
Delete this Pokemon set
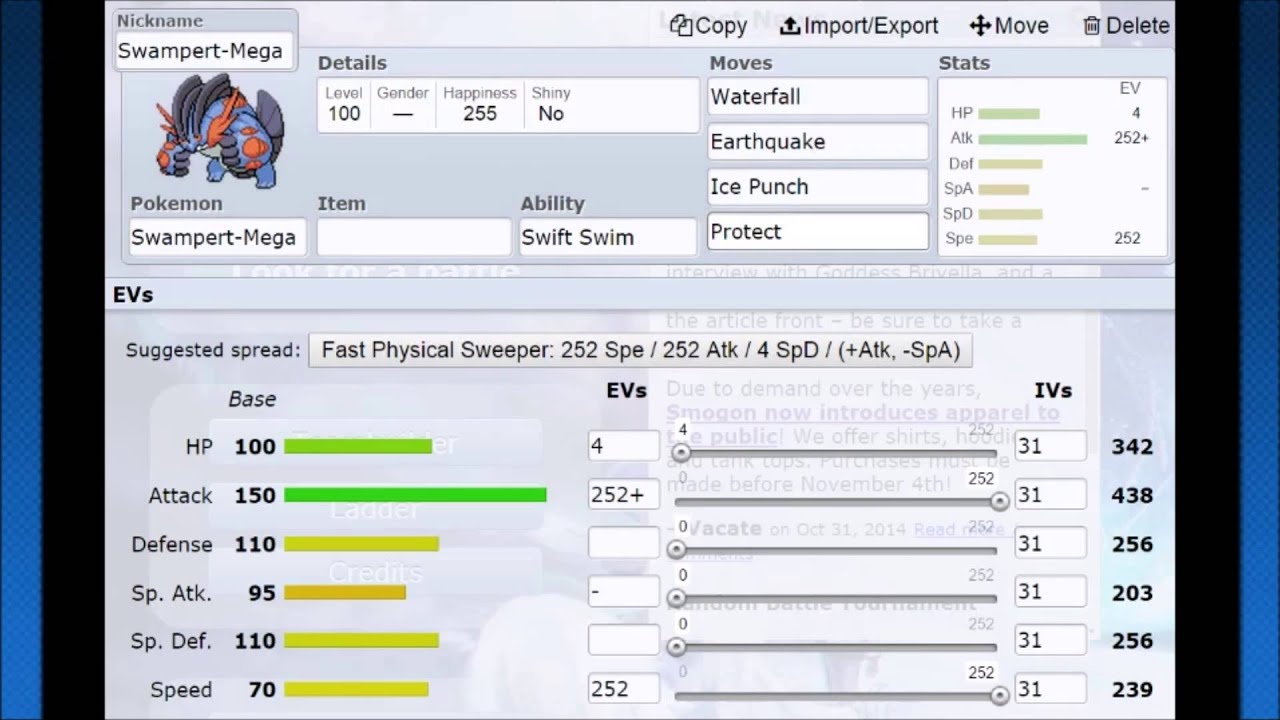point(1126,25)
